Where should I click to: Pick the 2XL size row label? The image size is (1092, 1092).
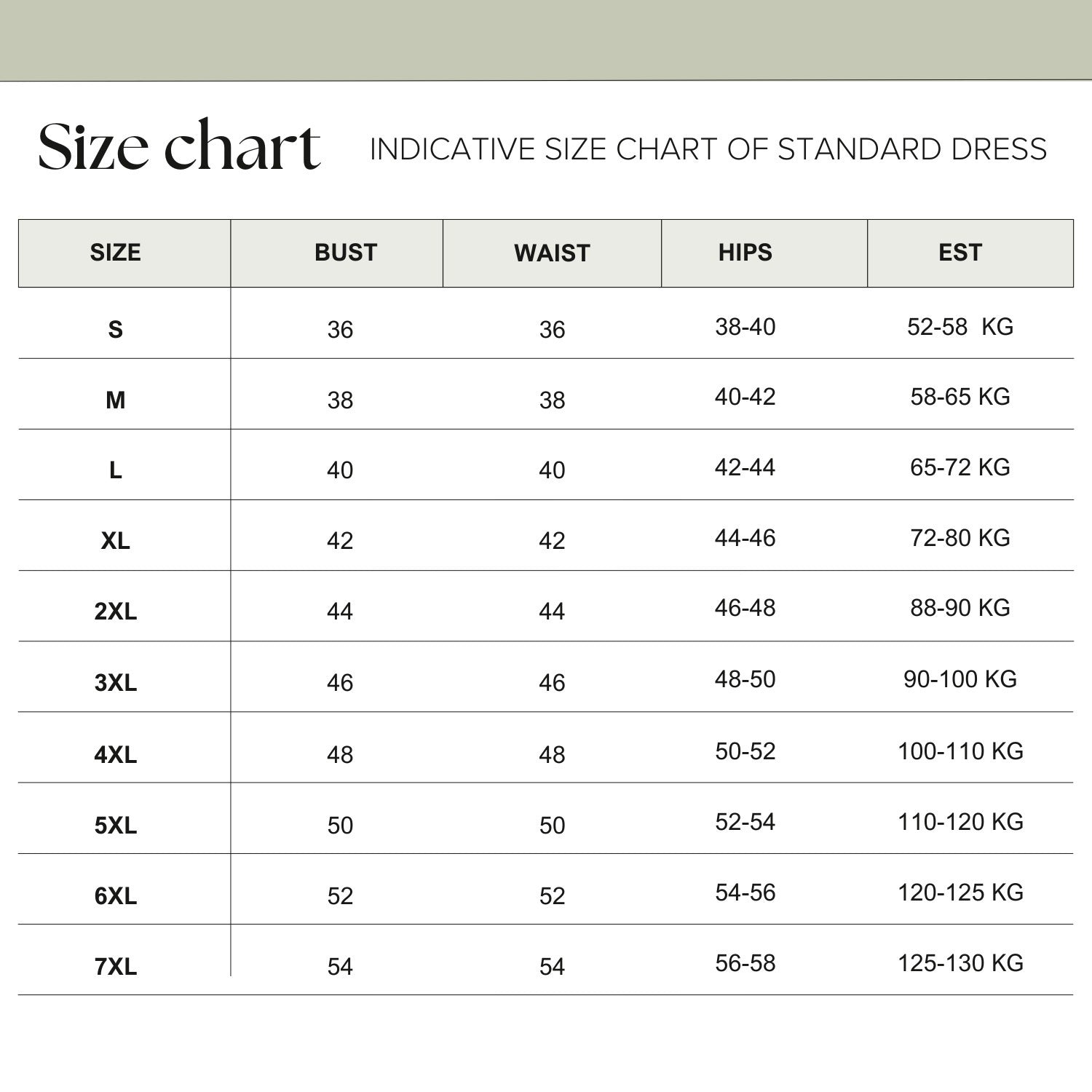pos(116,612)
